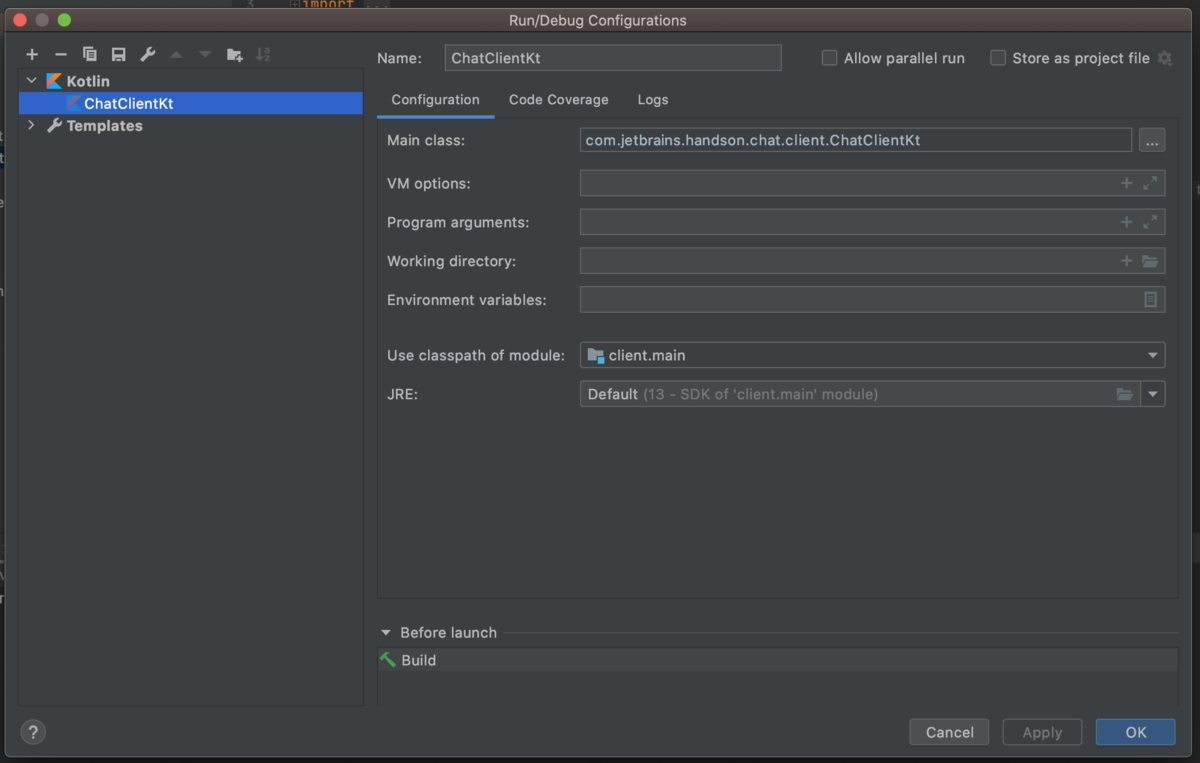Select the Build task in Before launch

[x=777, y=660]
